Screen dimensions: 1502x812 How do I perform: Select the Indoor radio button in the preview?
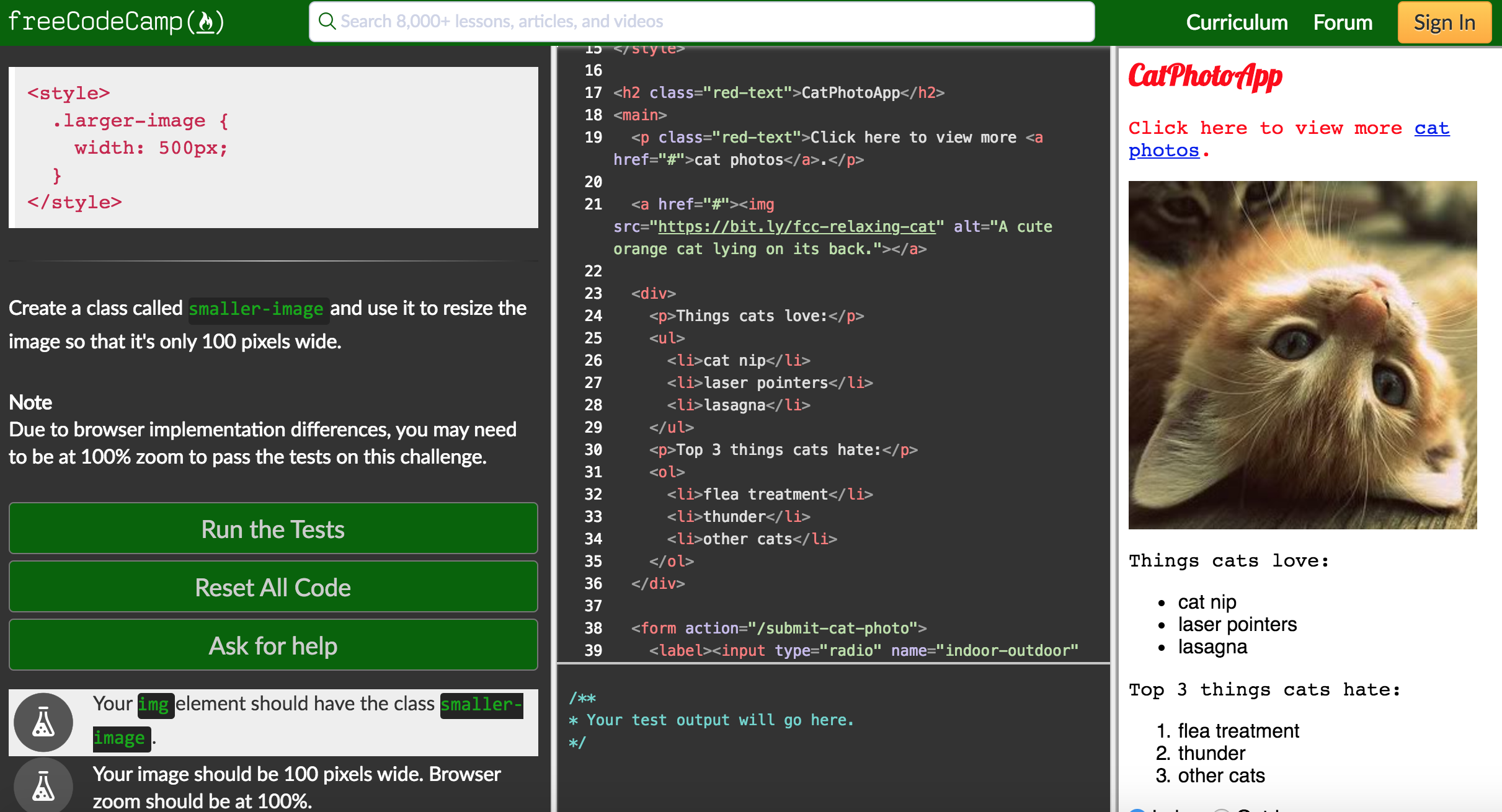(x=1138, y=810)
